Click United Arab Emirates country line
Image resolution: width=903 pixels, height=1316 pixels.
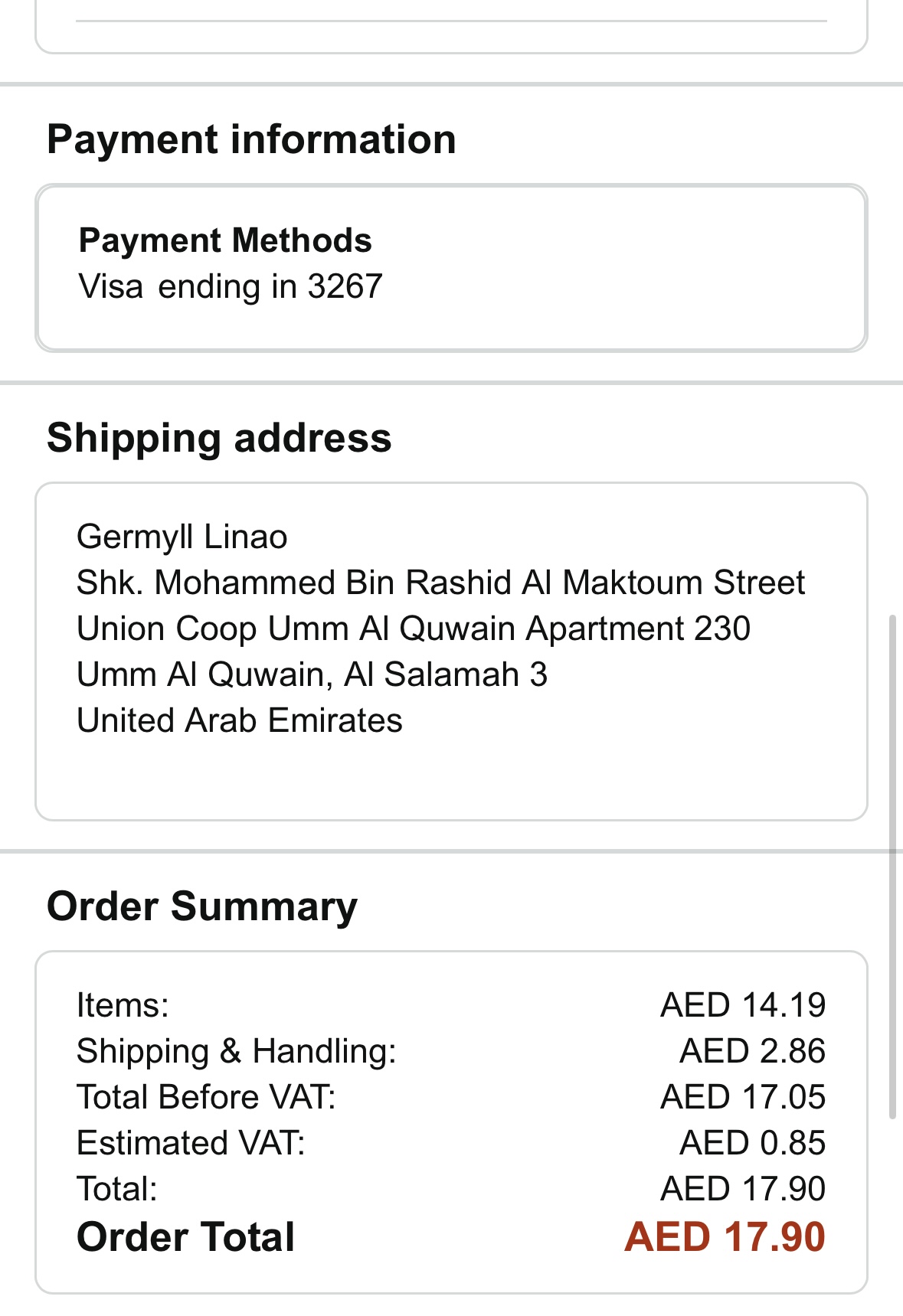coord(240,720)
